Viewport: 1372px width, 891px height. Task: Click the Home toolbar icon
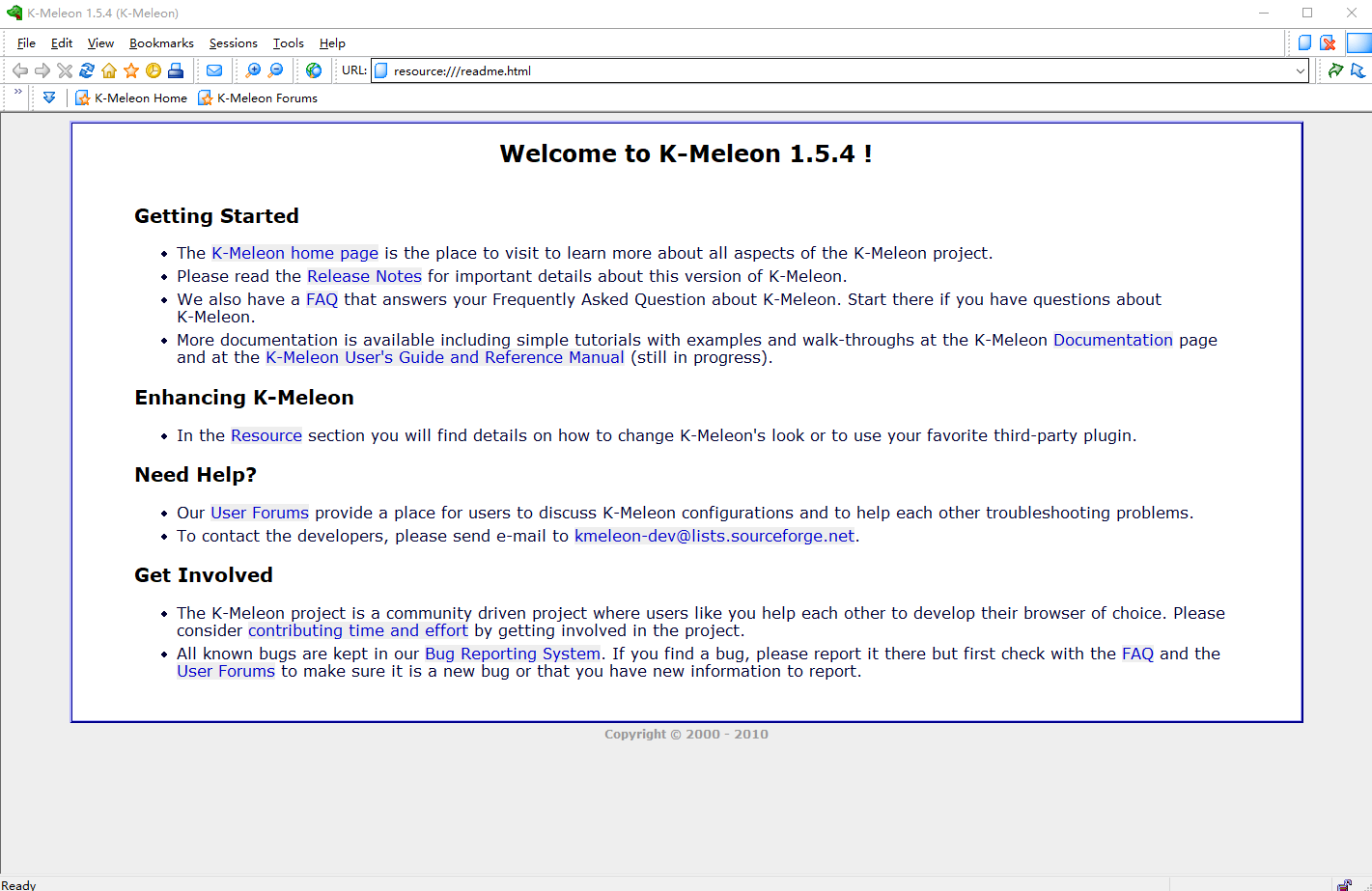[x=109, y=70]
